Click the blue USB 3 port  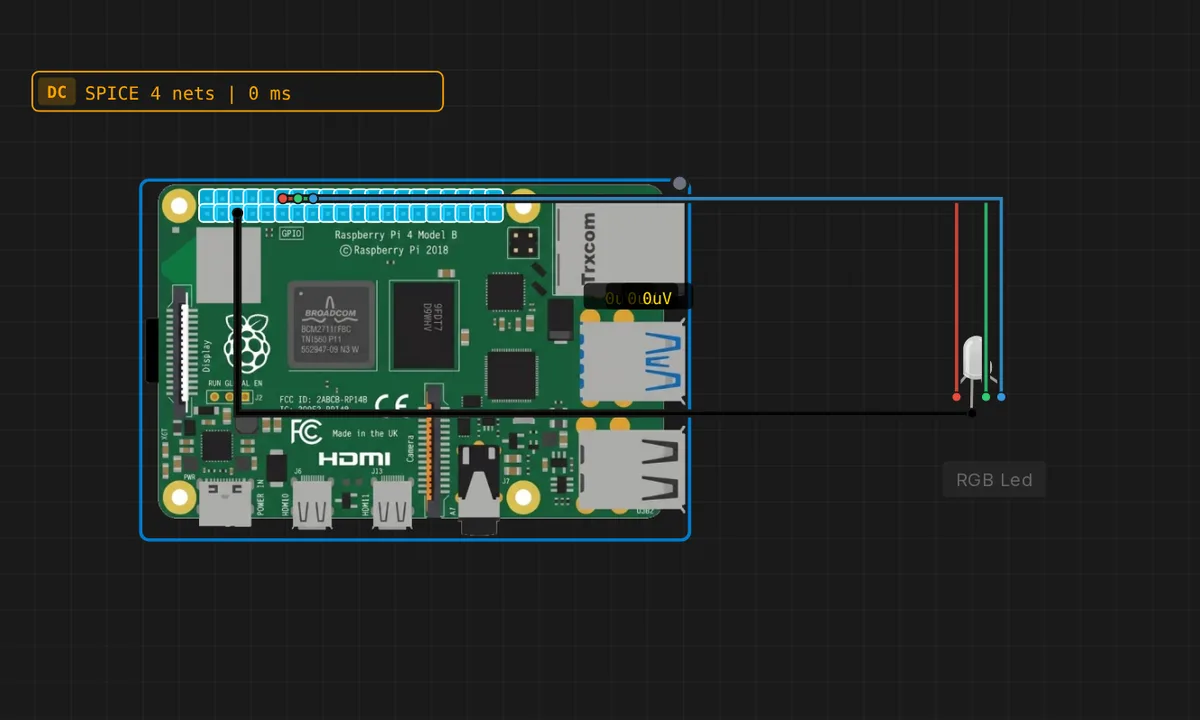coord(634,363)
